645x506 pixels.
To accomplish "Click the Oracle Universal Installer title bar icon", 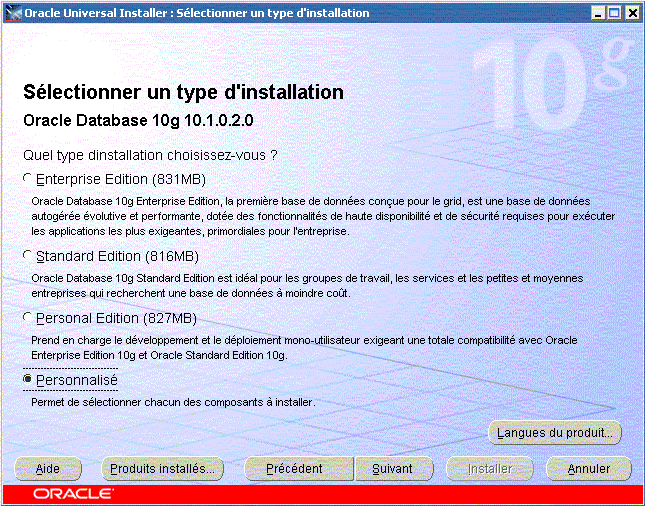I will (x=12, y=13).
